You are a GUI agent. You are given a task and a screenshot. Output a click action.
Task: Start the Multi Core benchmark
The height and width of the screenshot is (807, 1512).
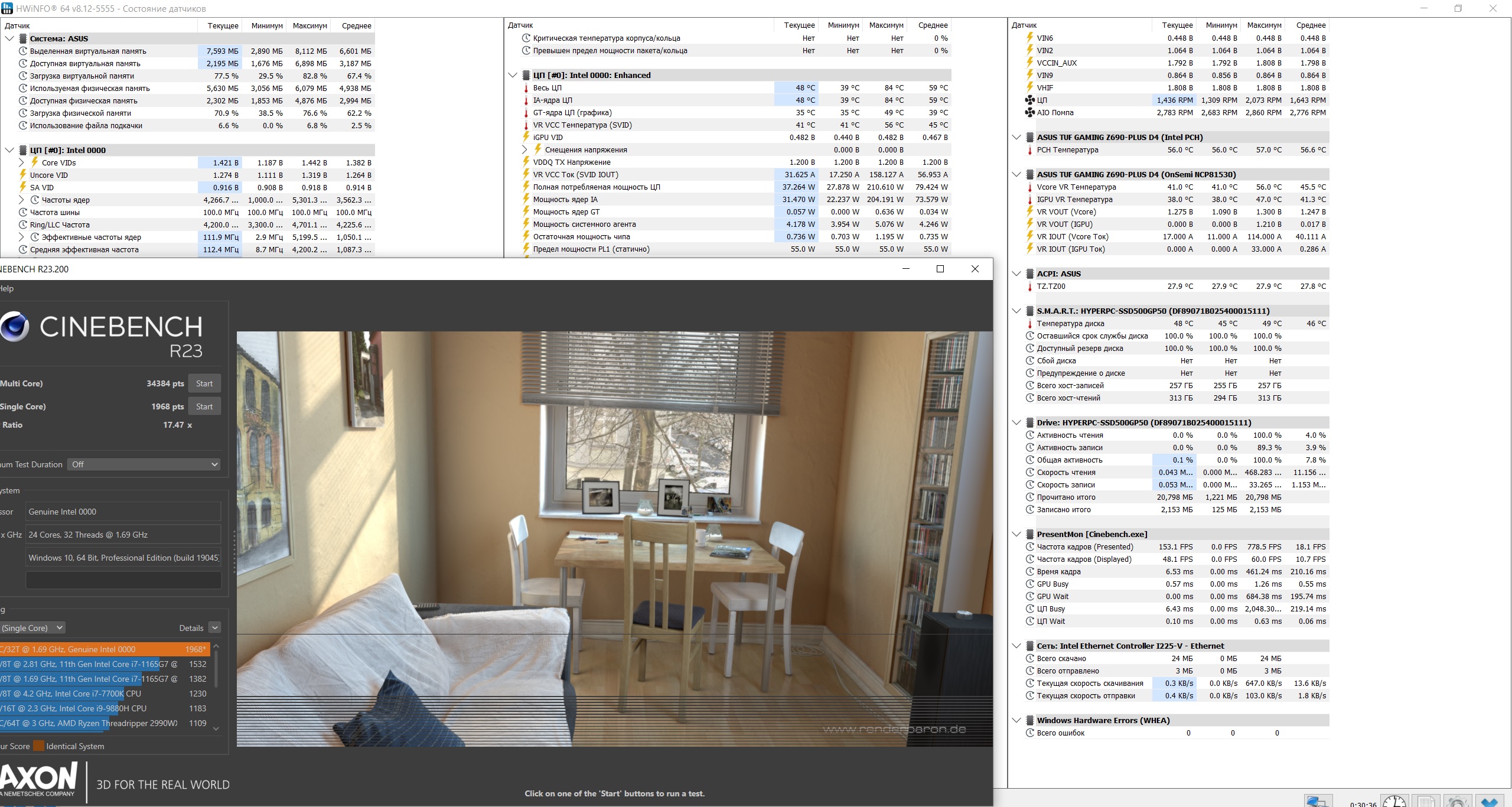(204, 383)
